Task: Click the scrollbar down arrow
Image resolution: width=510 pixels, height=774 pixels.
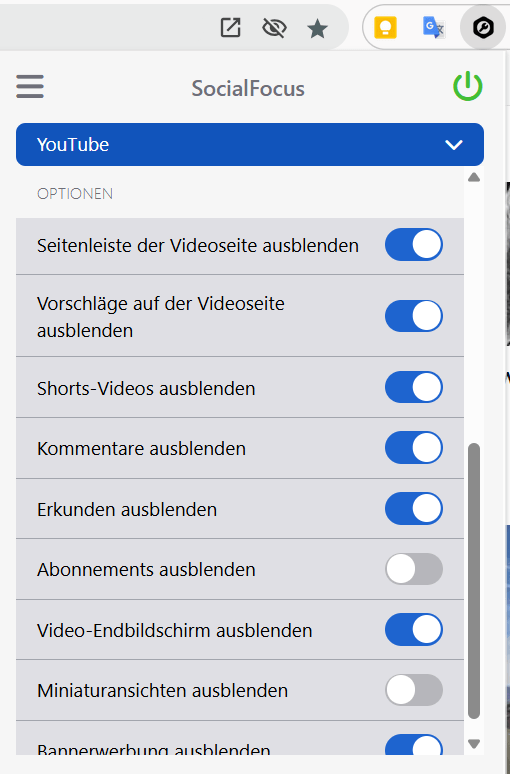Action: coord(474,744)
